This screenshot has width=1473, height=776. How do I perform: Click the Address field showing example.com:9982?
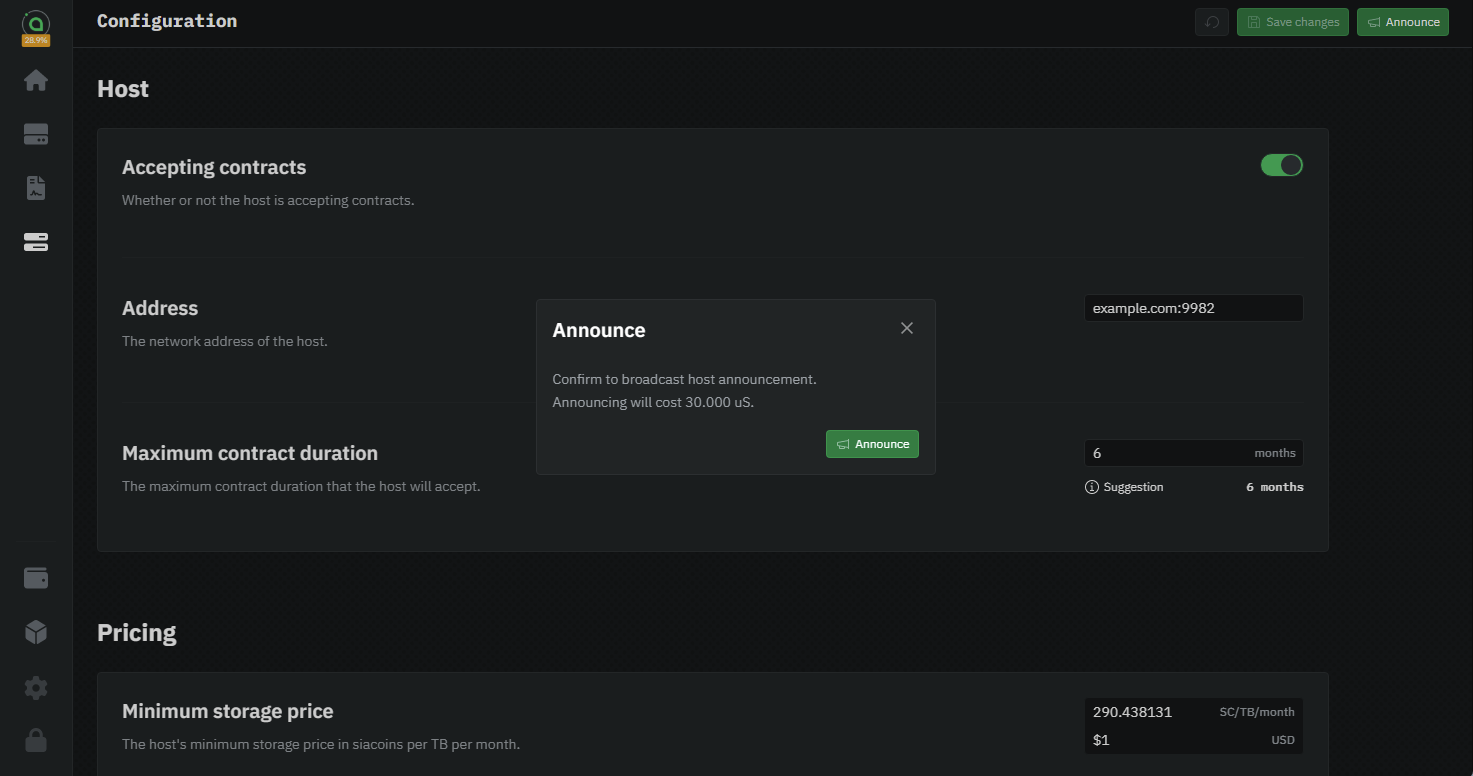pos(1192,308)
